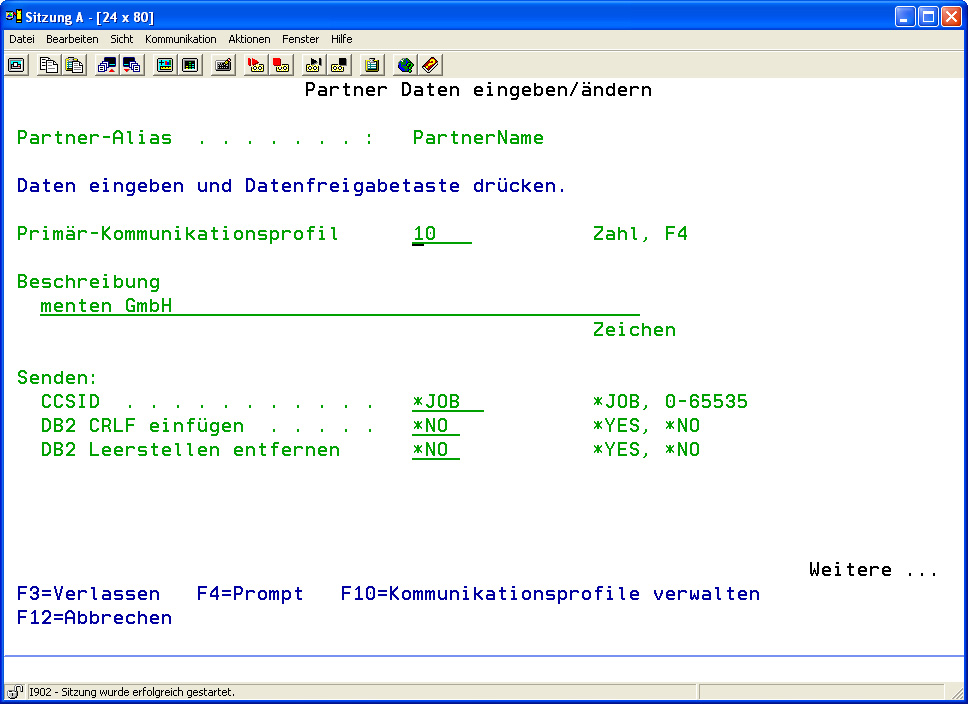Click the Send File to Host icon
Viewport: 968px width, 704px height.
107,65
